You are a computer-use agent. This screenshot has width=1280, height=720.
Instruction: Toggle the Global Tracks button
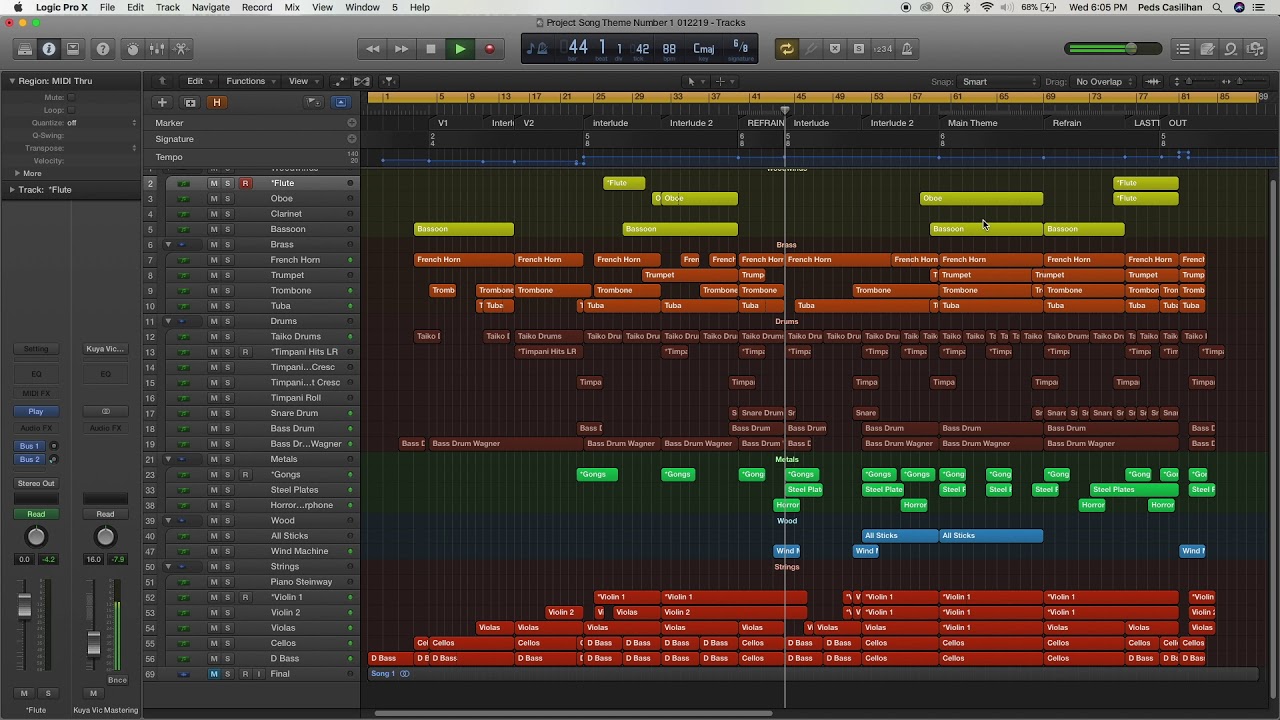coord(341,102)
